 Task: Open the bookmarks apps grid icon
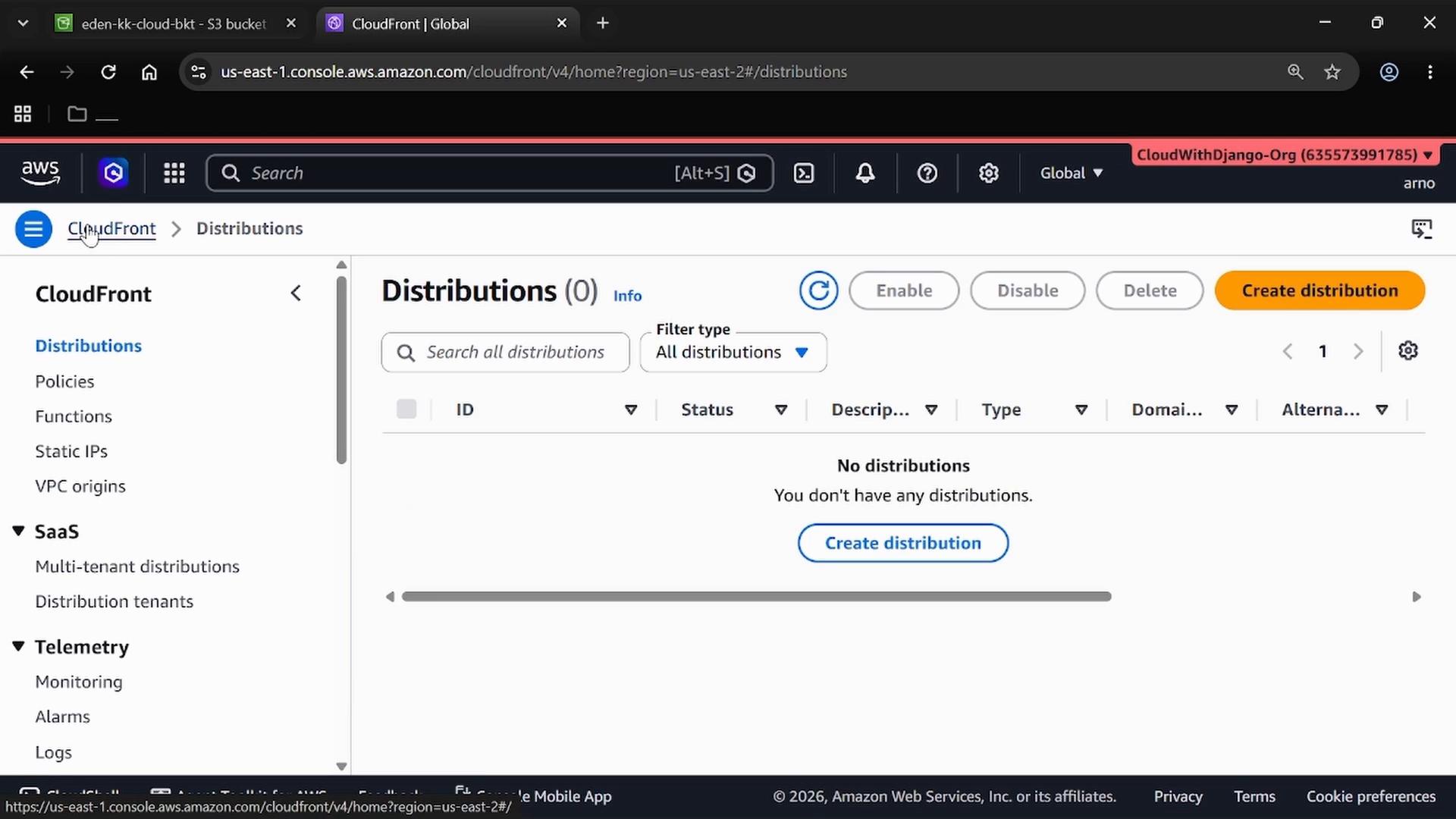point(23,114)
